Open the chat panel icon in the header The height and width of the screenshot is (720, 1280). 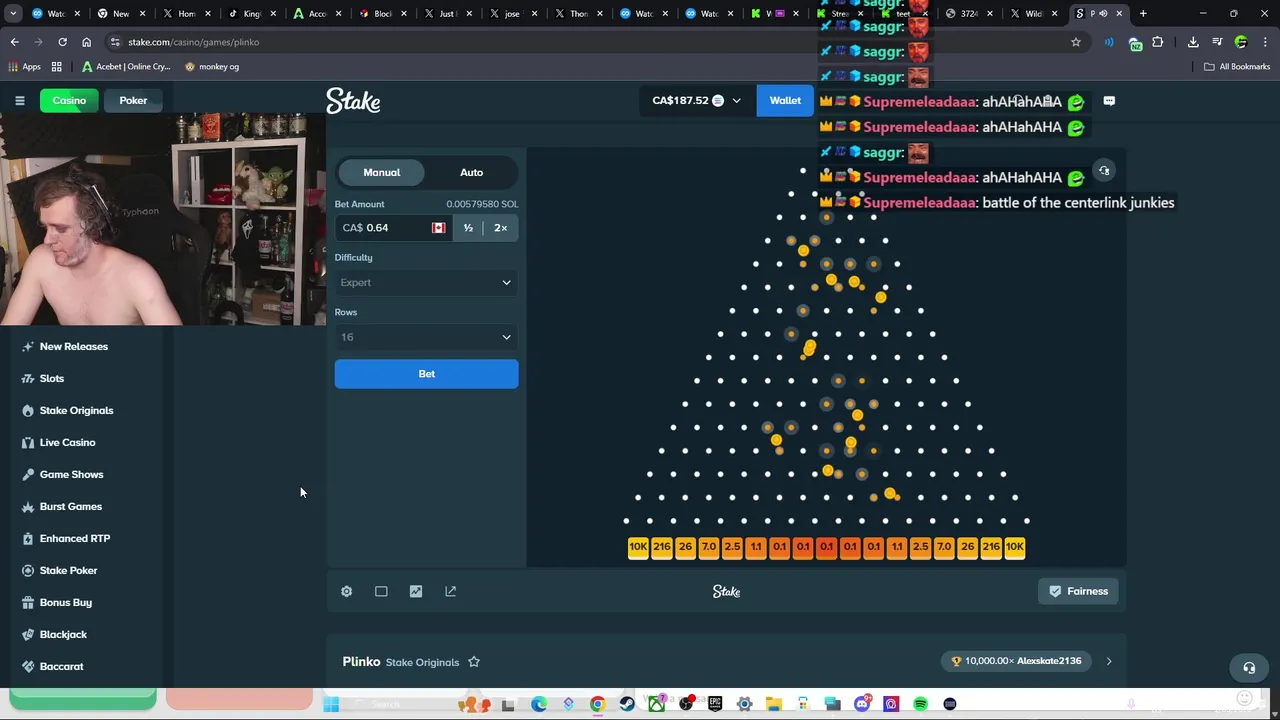[x=1109, y=100]
